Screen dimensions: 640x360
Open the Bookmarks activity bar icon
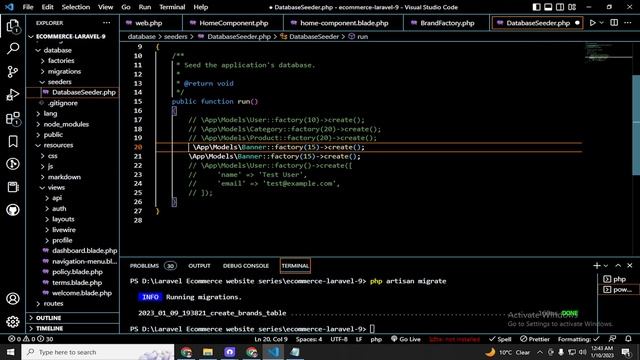(x=13, y=141)
